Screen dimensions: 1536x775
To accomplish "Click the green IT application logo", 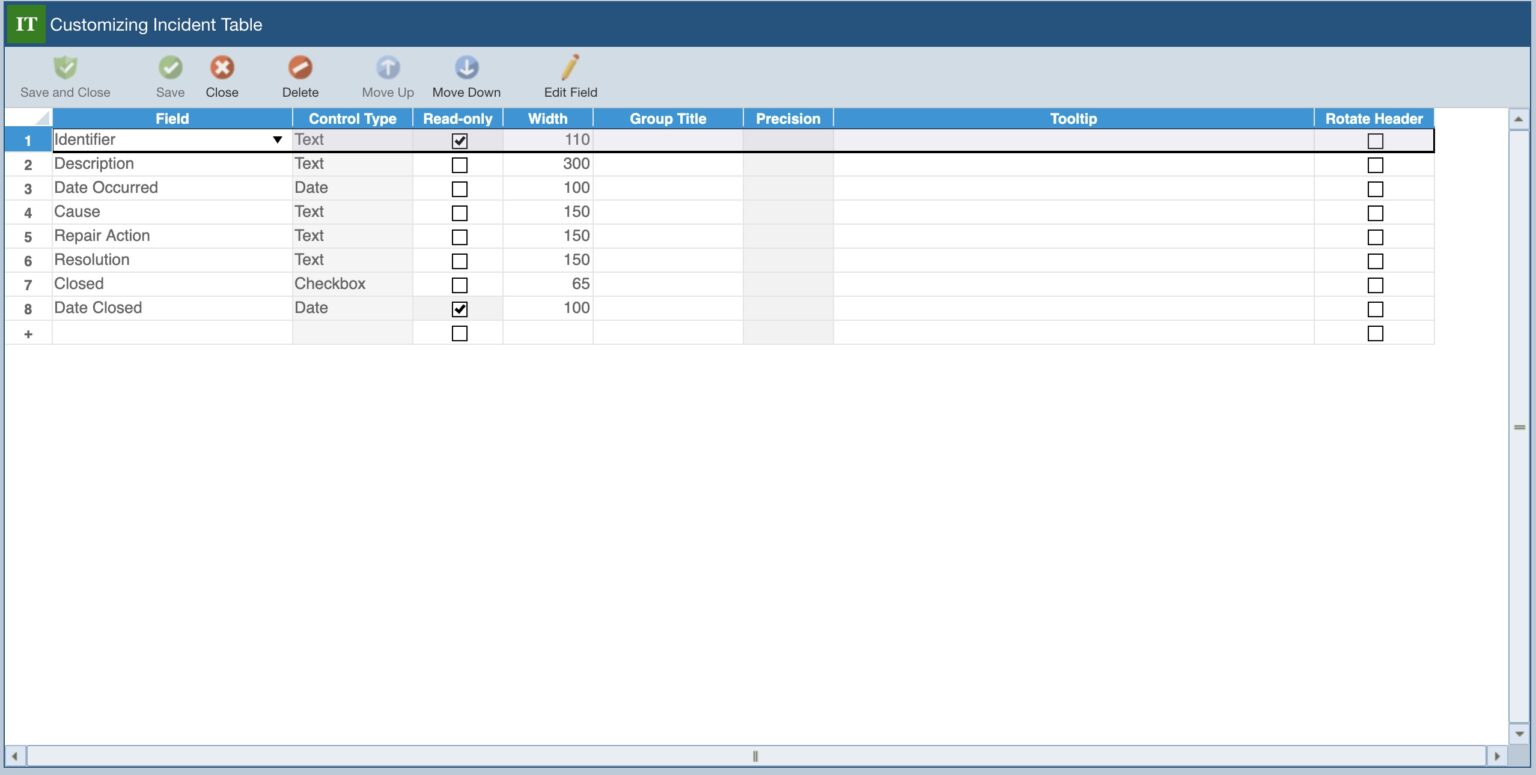I will [x=26, y=25].
